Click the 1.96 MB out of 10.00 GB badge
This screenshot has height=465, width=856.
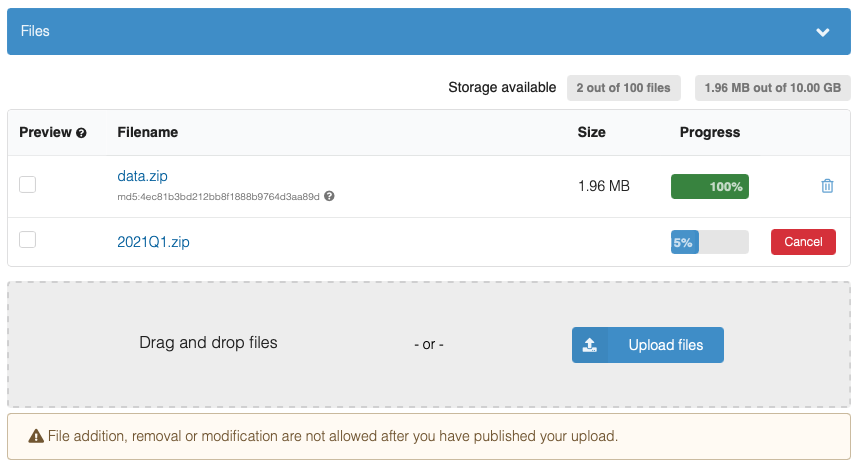click(772, 88)
